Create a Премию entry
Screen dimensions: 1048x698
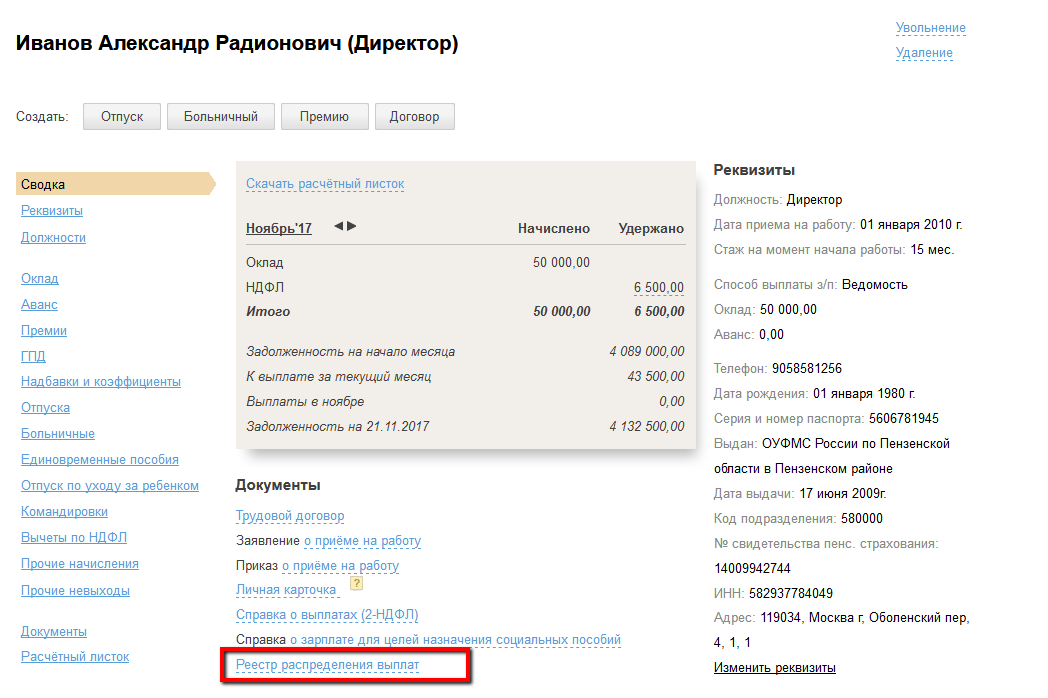tap(324, 117)
